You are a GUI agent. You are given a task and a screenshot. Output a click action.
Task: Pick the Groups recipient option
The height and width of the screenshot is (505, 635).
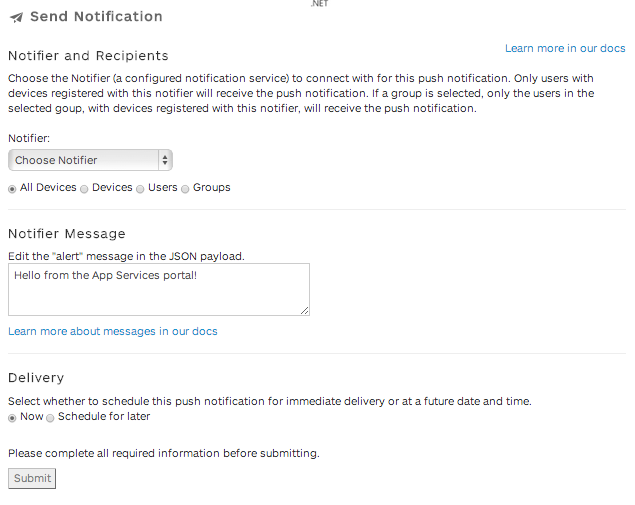185,188
